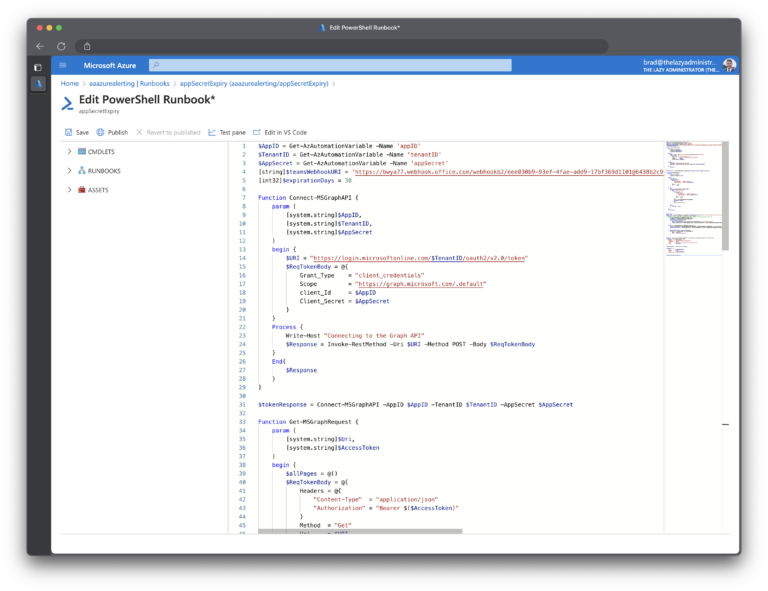The image size is (768, 591).
Task: Navigate to Home breadcrumb
Action: click(x=70, y=84)
